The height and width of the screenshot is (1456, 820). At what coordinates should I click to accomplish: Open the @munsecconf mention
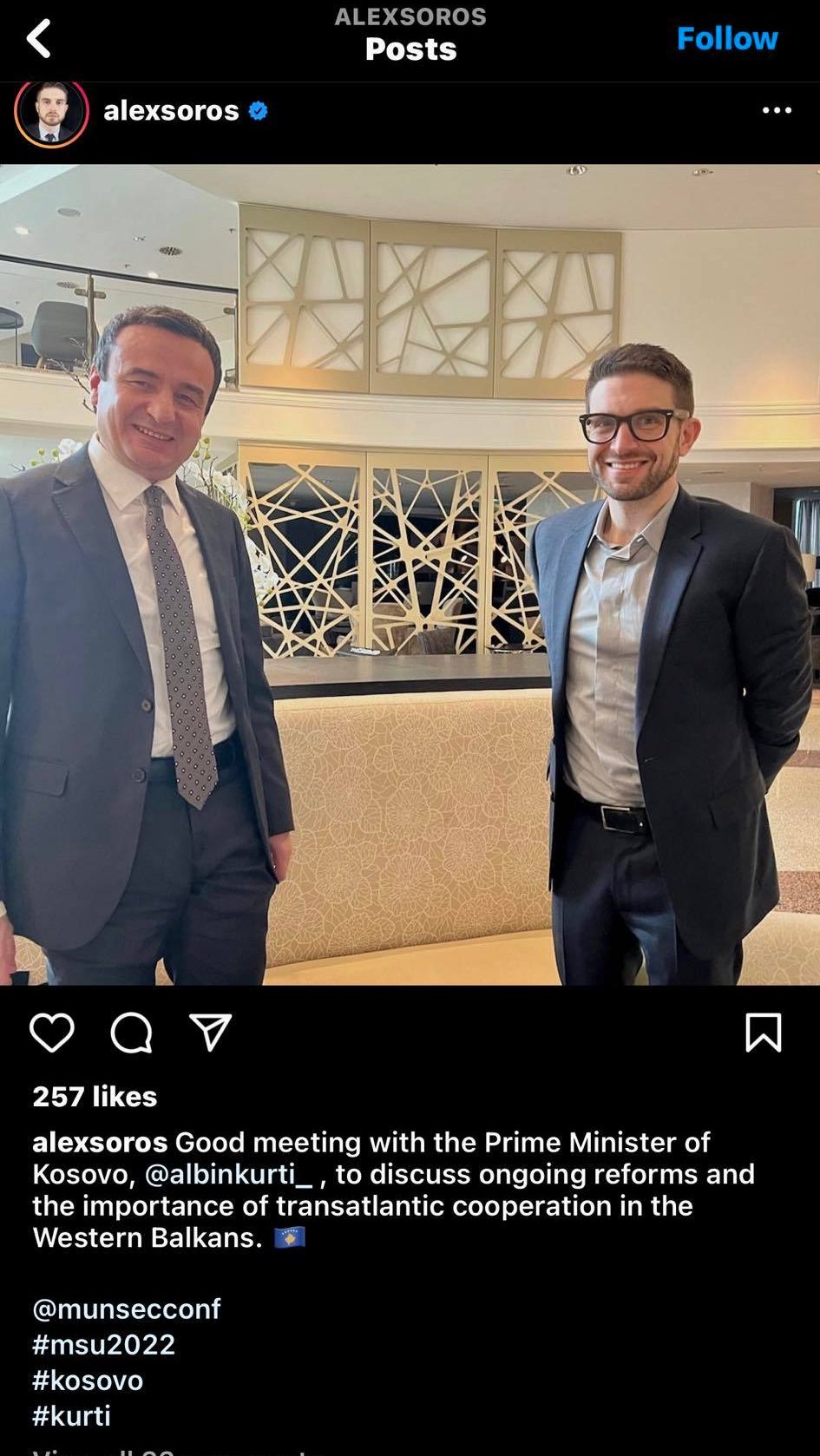tap(127, 1308)
